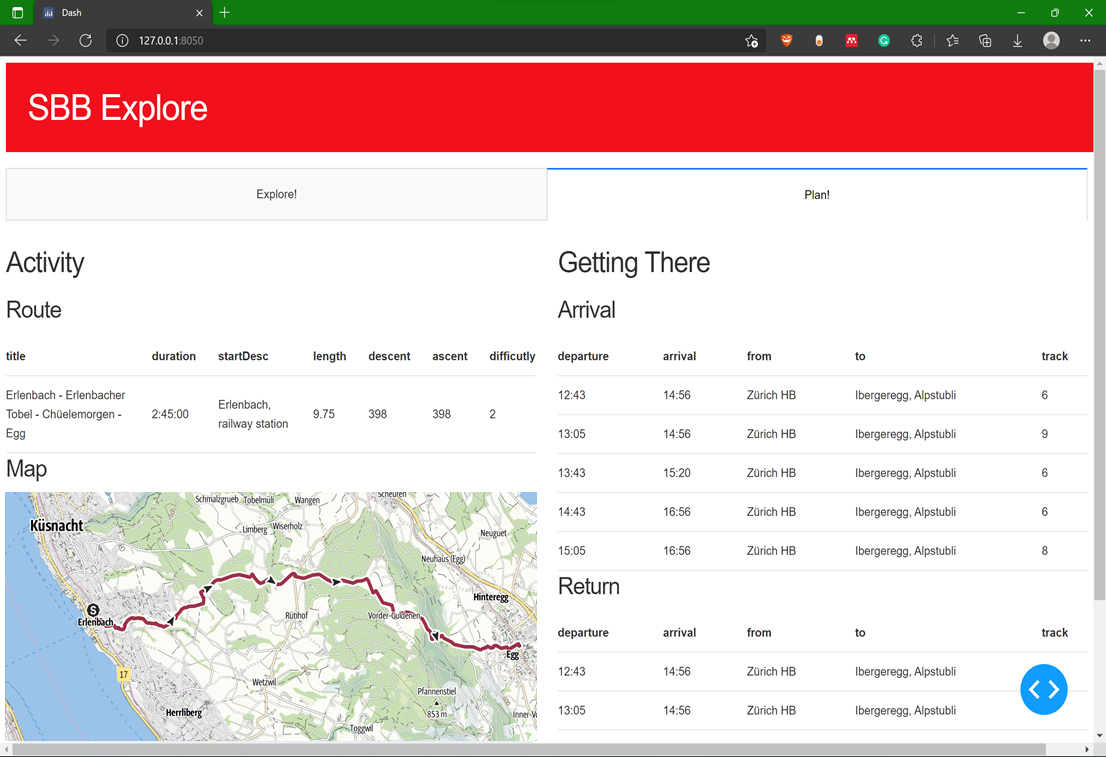
Task: Click the Return table to header
Action: (x=860, y=633)
